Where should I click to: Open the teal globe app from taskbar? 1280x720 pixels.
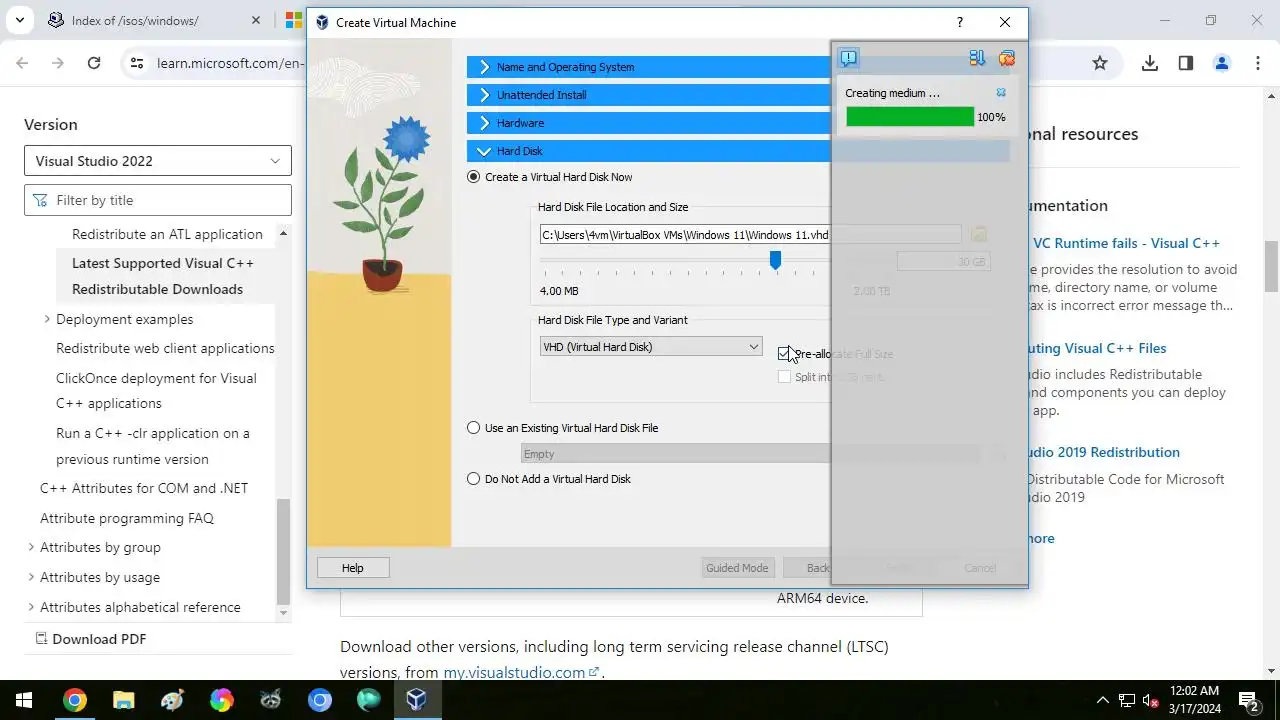[x=368, y=700]
